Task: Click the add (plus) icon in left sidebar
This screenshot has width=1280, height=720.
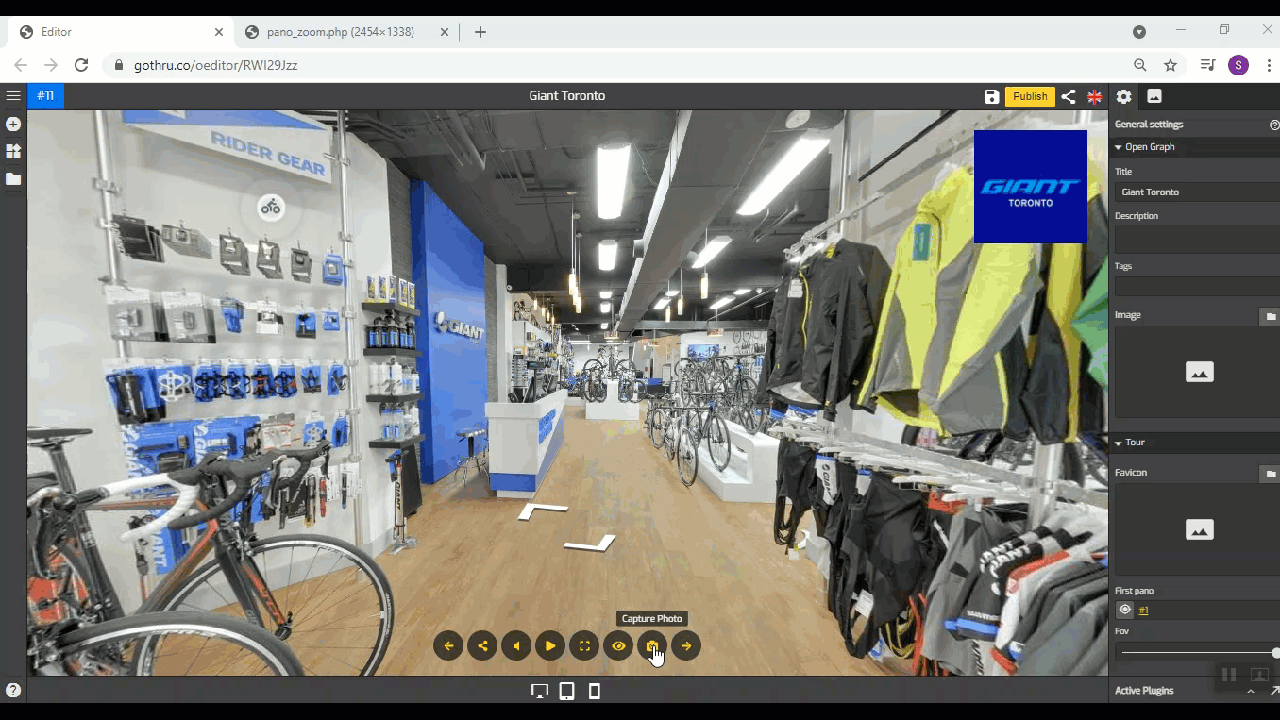Action: click(x=13, y=124)
